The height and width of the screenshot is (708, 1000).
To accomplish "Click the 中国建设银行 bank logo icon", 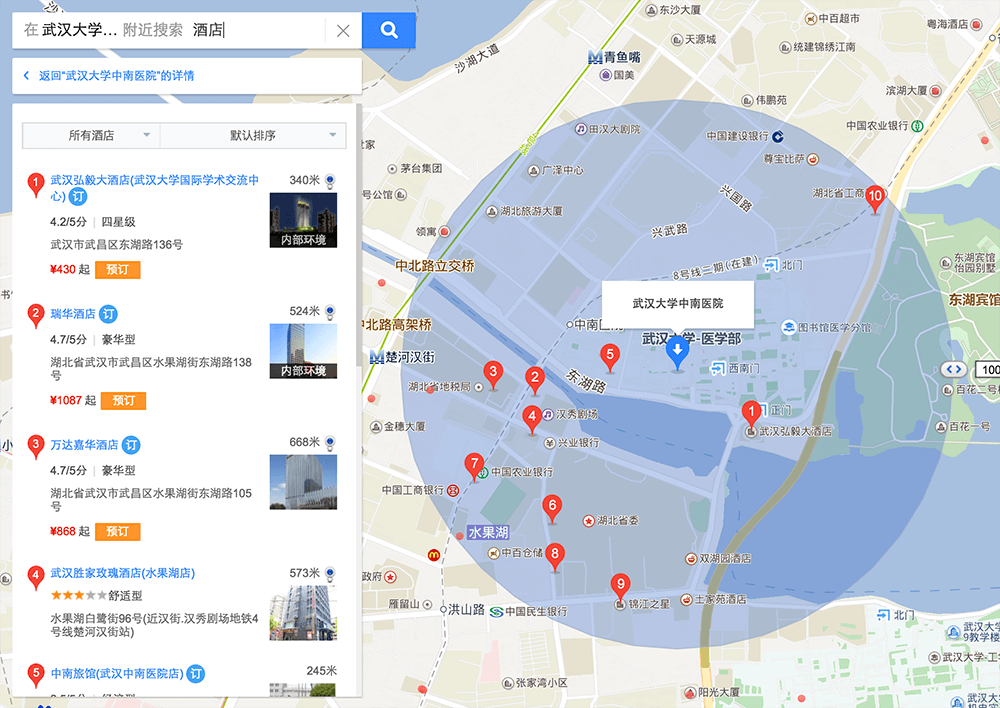I will (777, 136).
